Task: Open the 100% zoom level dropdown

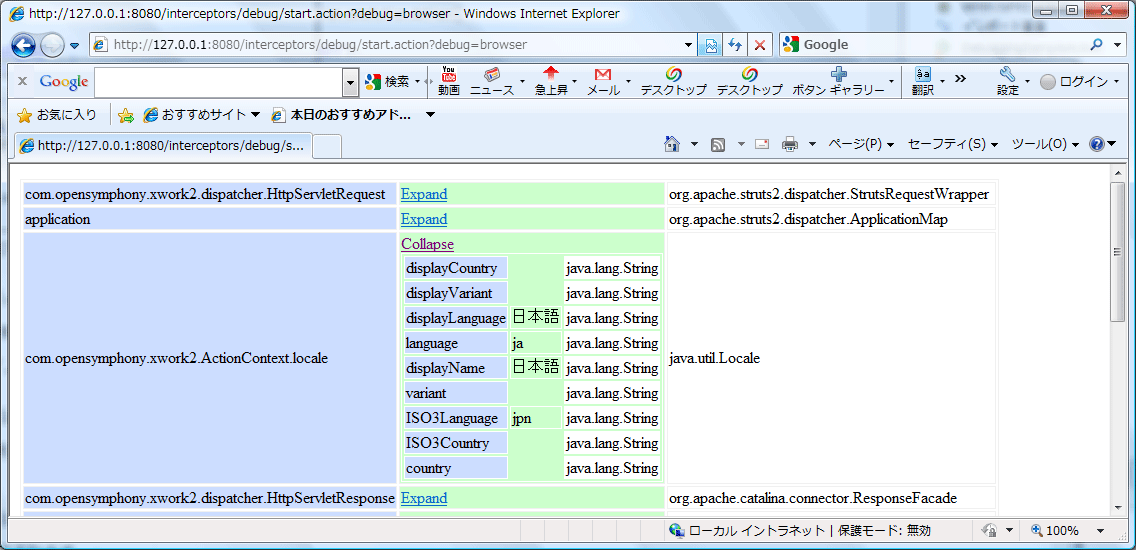Action: tap(1100, 530)
